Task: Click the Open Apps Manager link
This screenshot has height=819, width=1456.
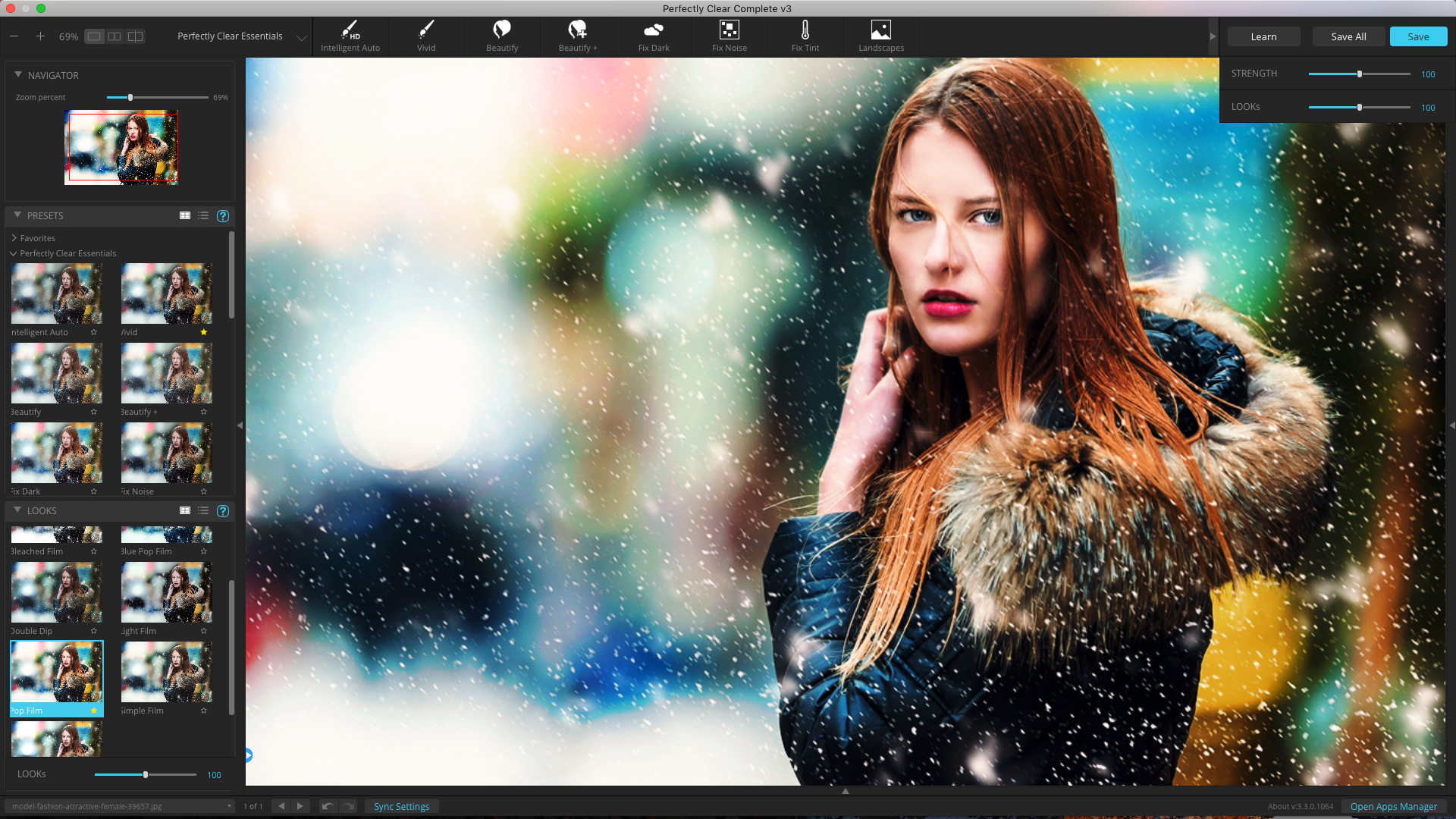Action: pyautogui.click(x=1393, y=806)
